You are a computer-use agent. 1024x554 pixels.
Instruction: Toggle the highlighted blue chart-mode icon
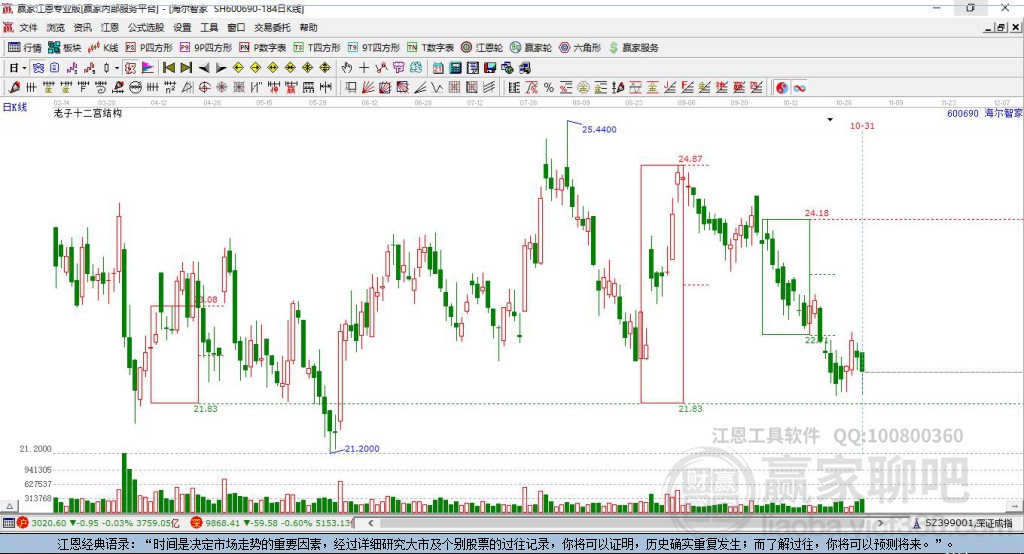coord(38,68)
